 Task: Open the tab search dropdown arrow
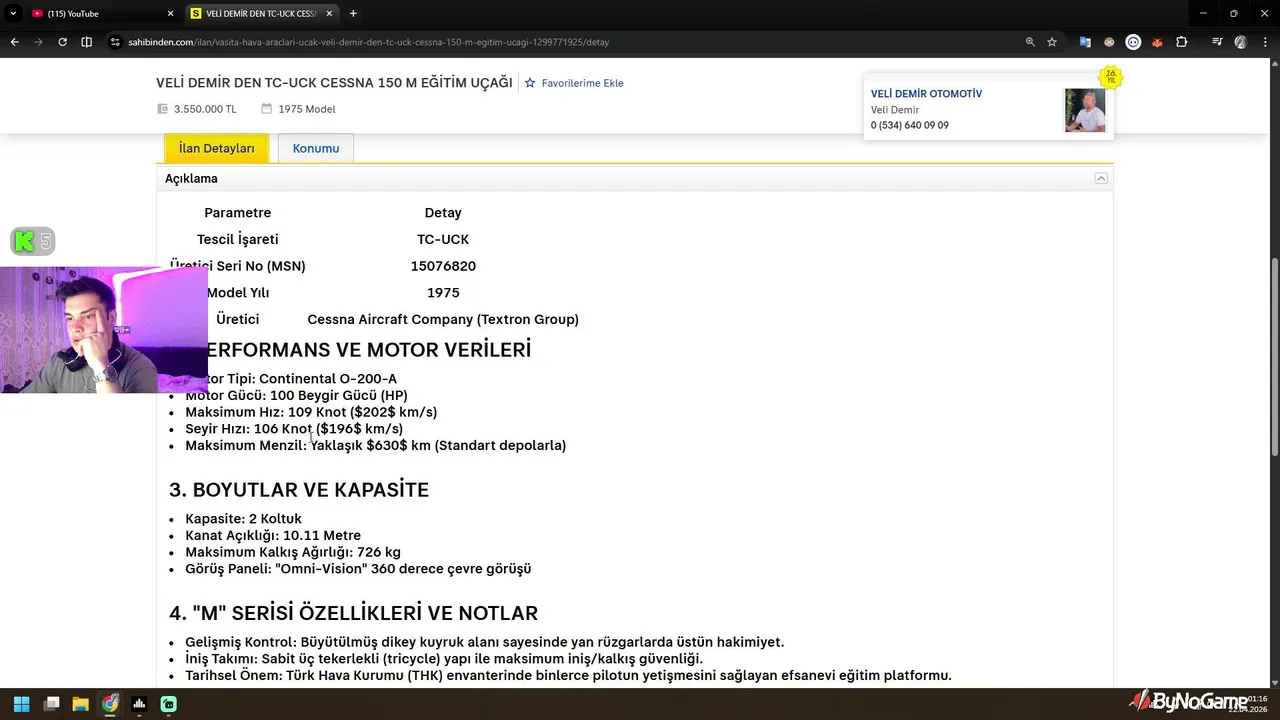pos(13,14)
